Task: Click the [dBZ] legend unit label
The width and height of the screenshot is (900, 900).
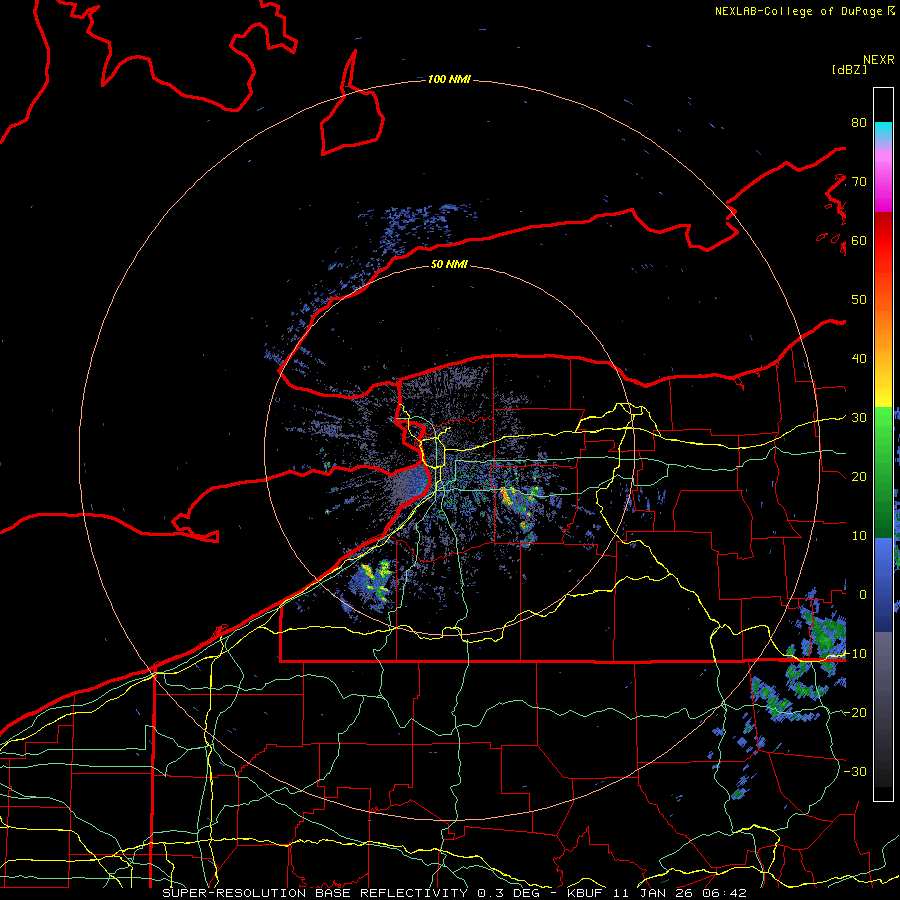Action: click(849, 69)
